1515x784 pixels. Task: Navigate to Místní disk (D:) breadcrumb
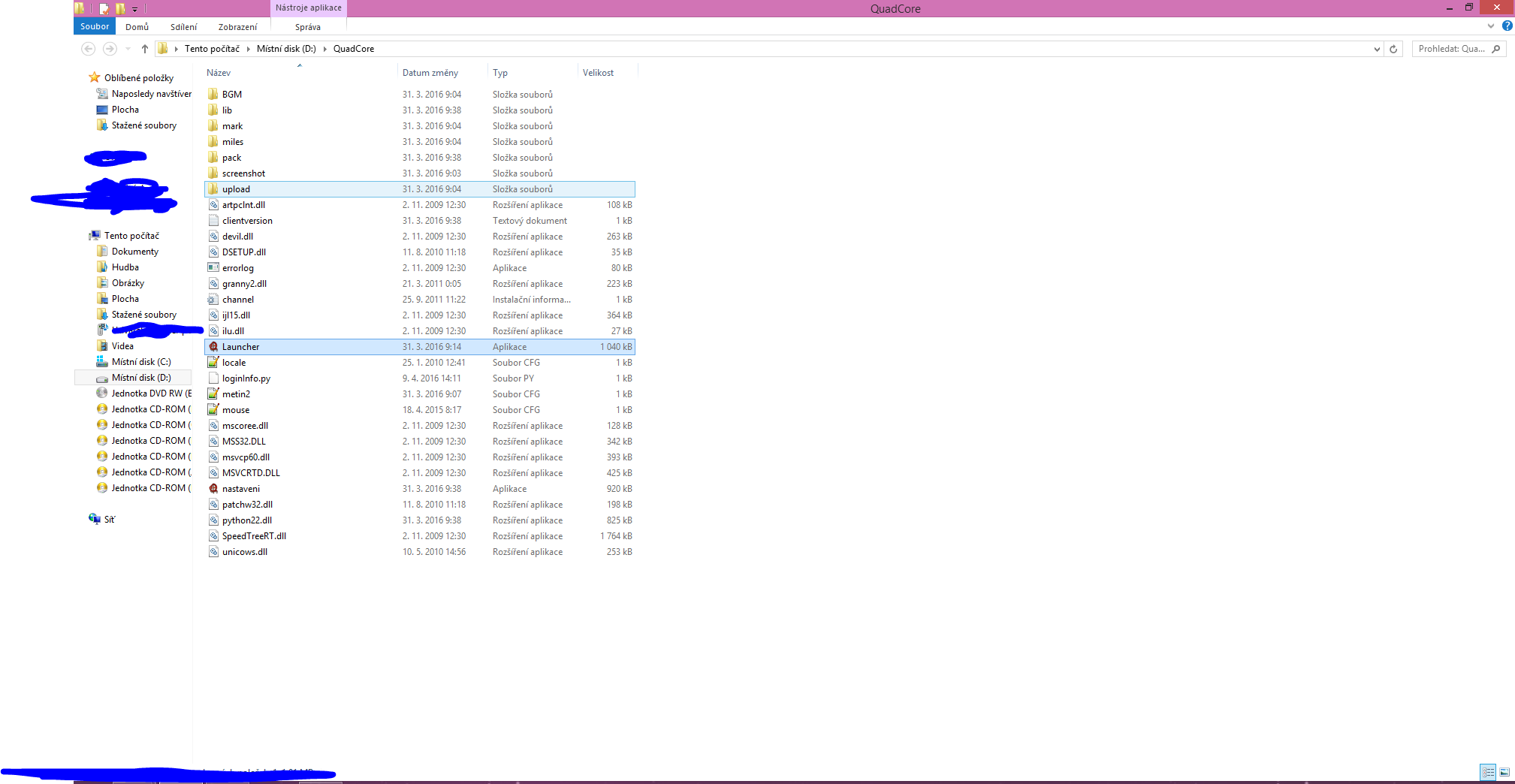(286, 49)
